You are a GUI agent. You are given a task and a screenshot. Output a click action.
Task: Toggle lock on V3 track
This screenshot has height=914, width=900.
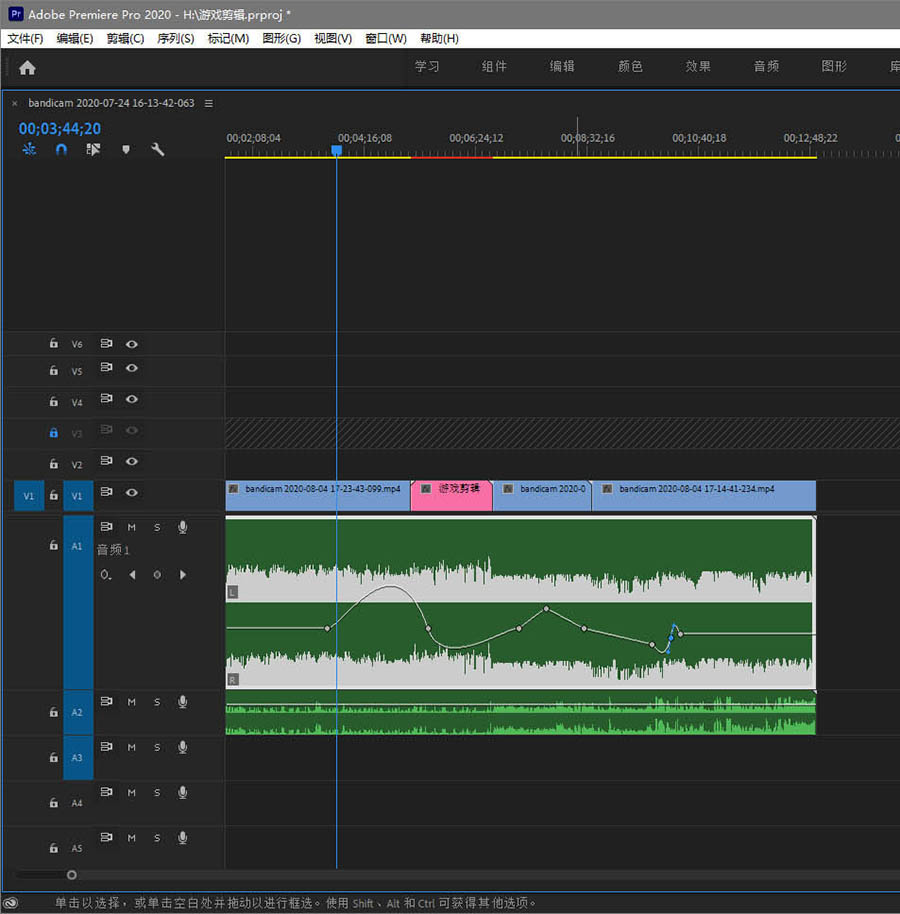(x=54, y=433)
